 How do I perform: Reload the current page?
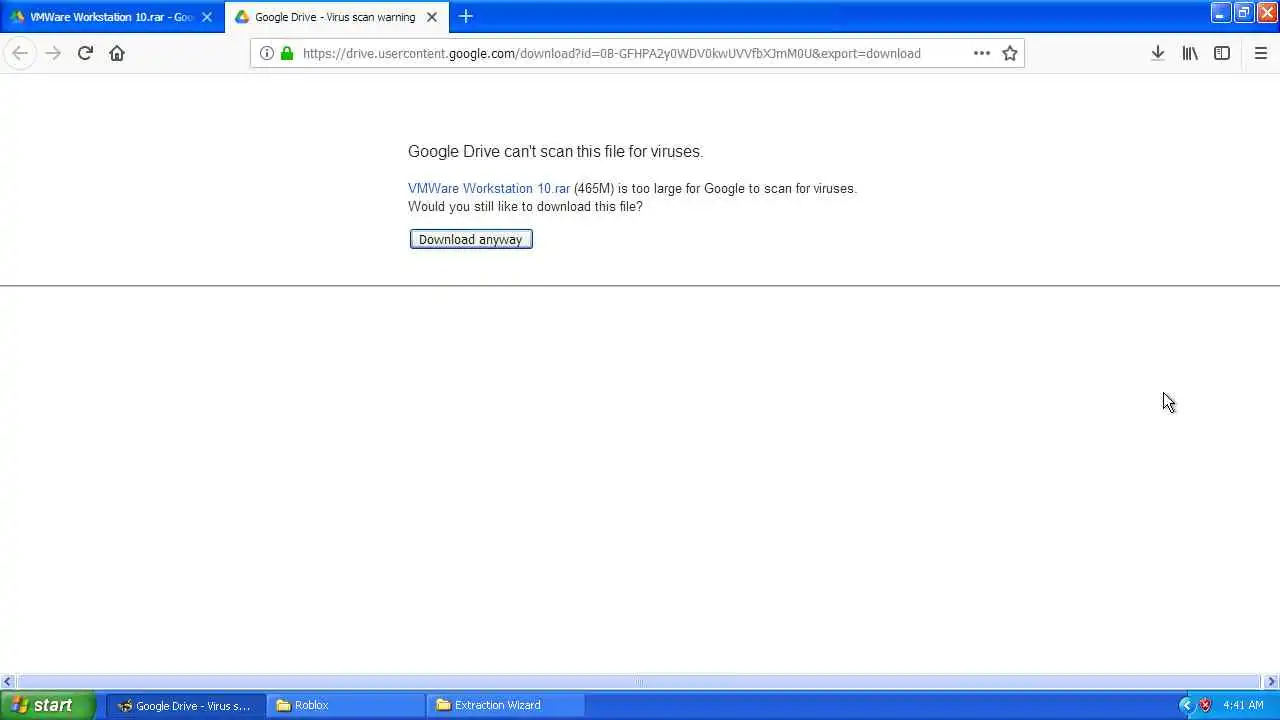85,53
